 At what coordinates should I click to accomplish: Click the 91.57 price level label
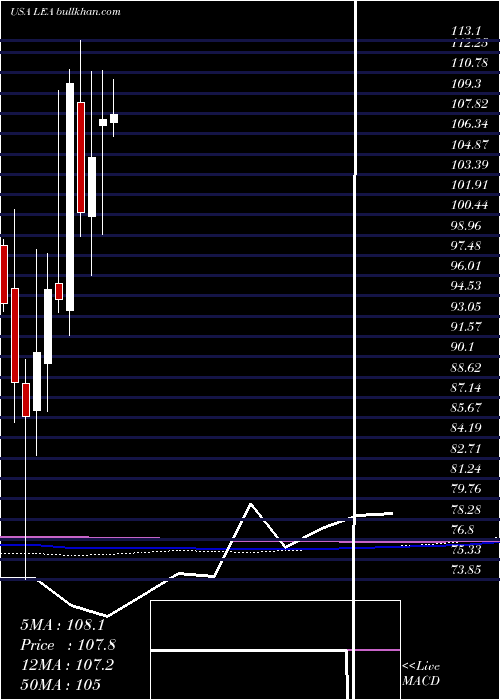(466, 327)
